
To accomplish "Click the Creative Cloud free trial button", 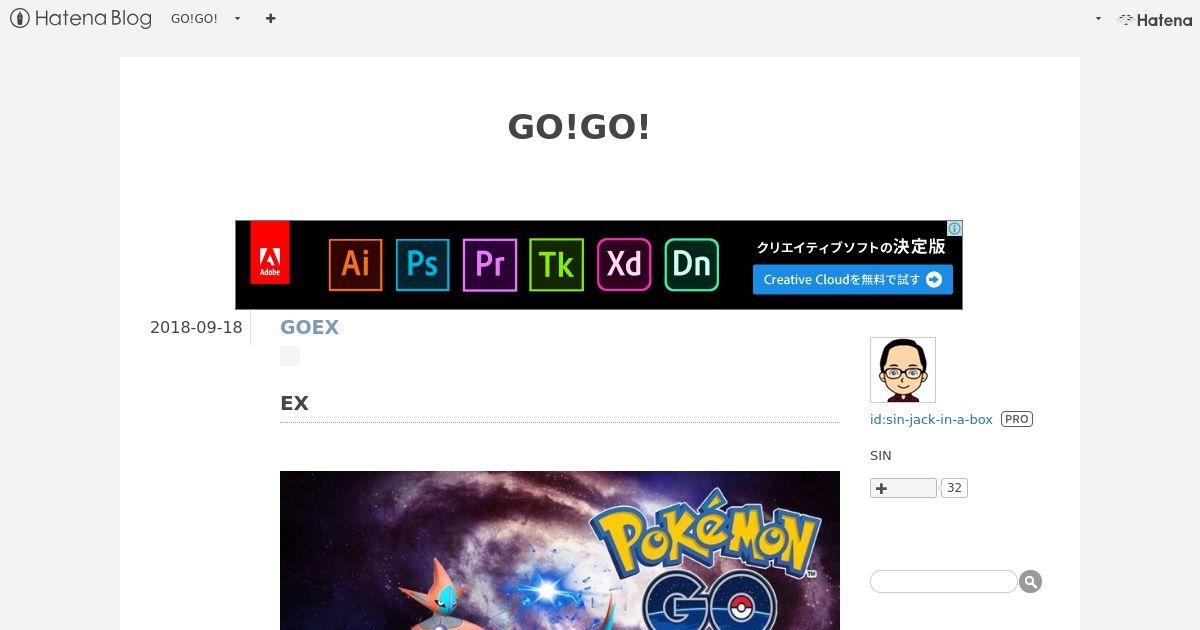I will pos(852,280).
